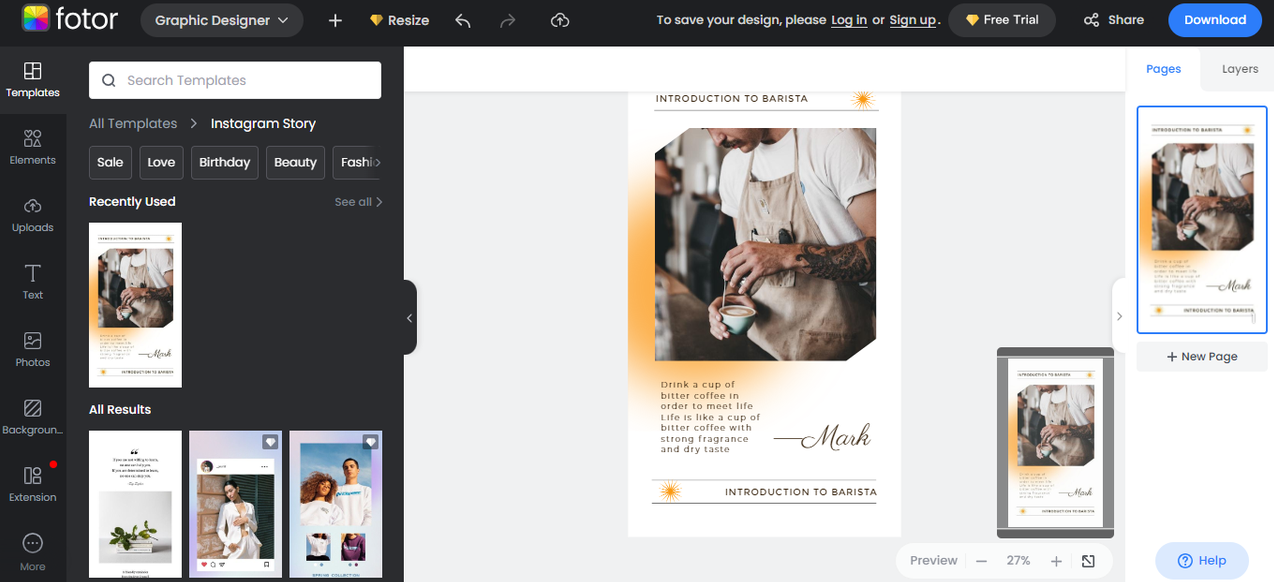Click the Preview button

tap(934, 561)
